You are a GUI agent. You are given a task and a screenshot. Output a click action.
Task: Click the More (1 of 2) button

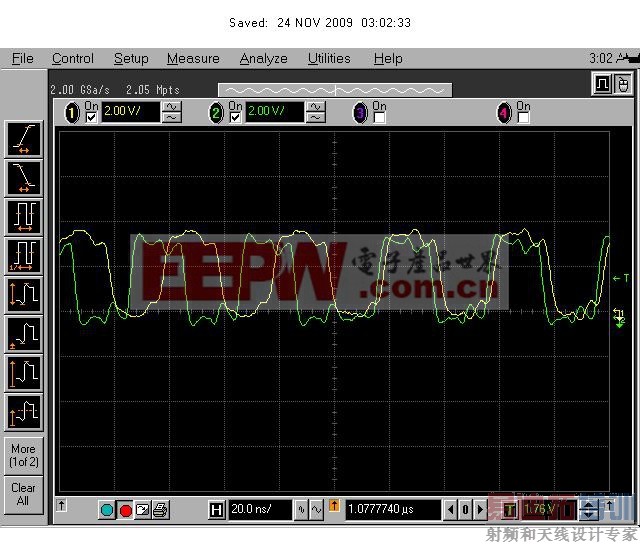[x=24, y=455]
